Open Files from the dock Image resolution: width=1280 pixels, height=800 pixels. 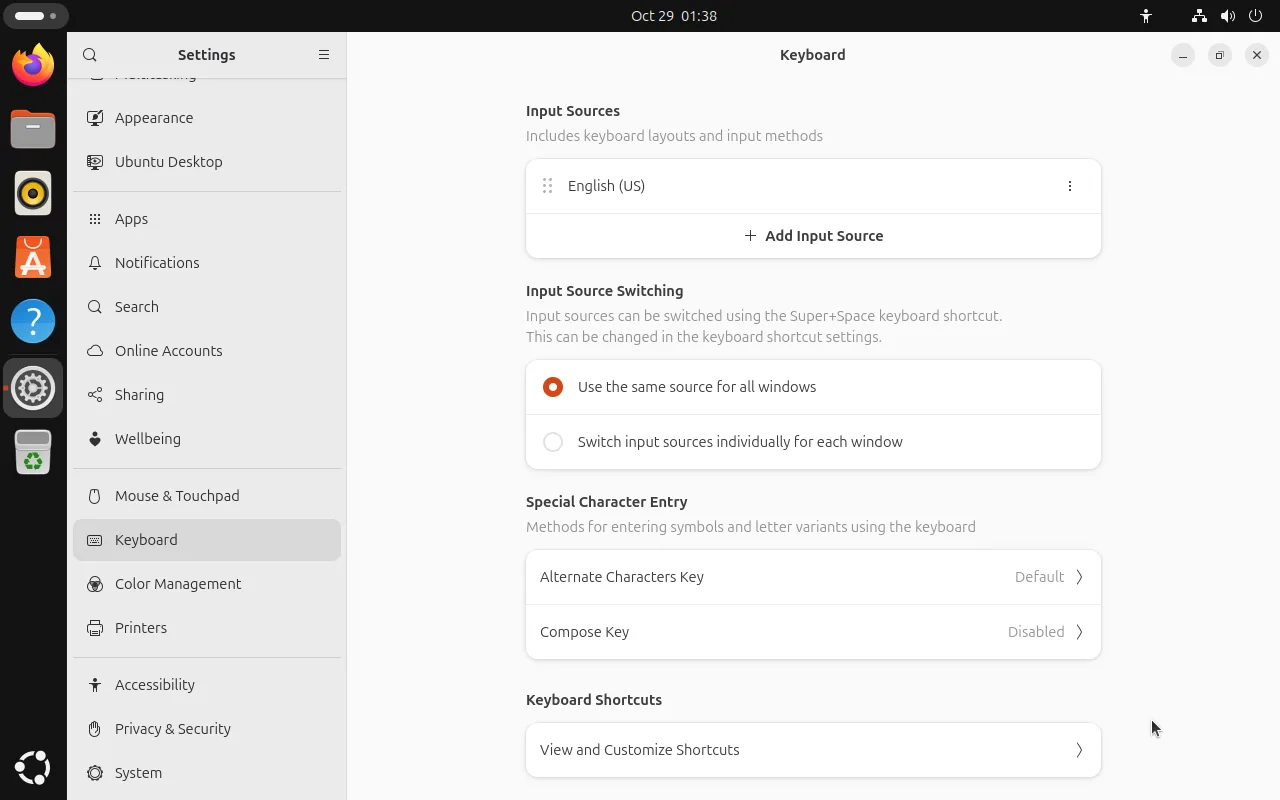click(x=33, y=130)
